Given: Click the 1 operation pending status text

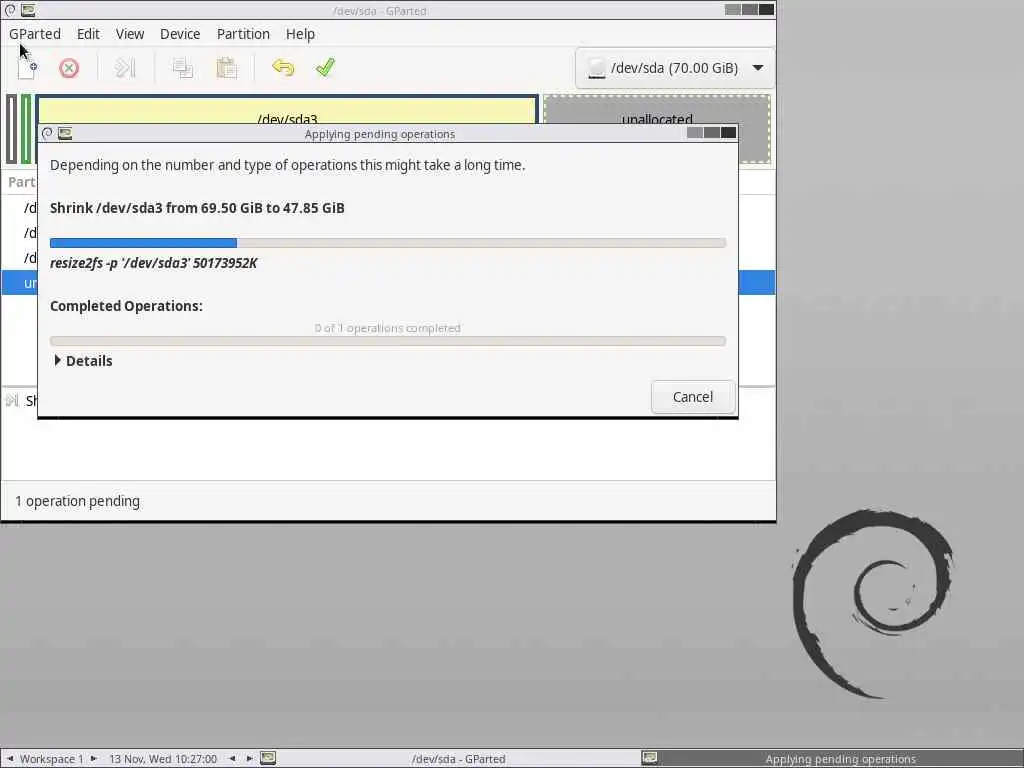Looking at the screenshot, I should (x=78, y=501).
